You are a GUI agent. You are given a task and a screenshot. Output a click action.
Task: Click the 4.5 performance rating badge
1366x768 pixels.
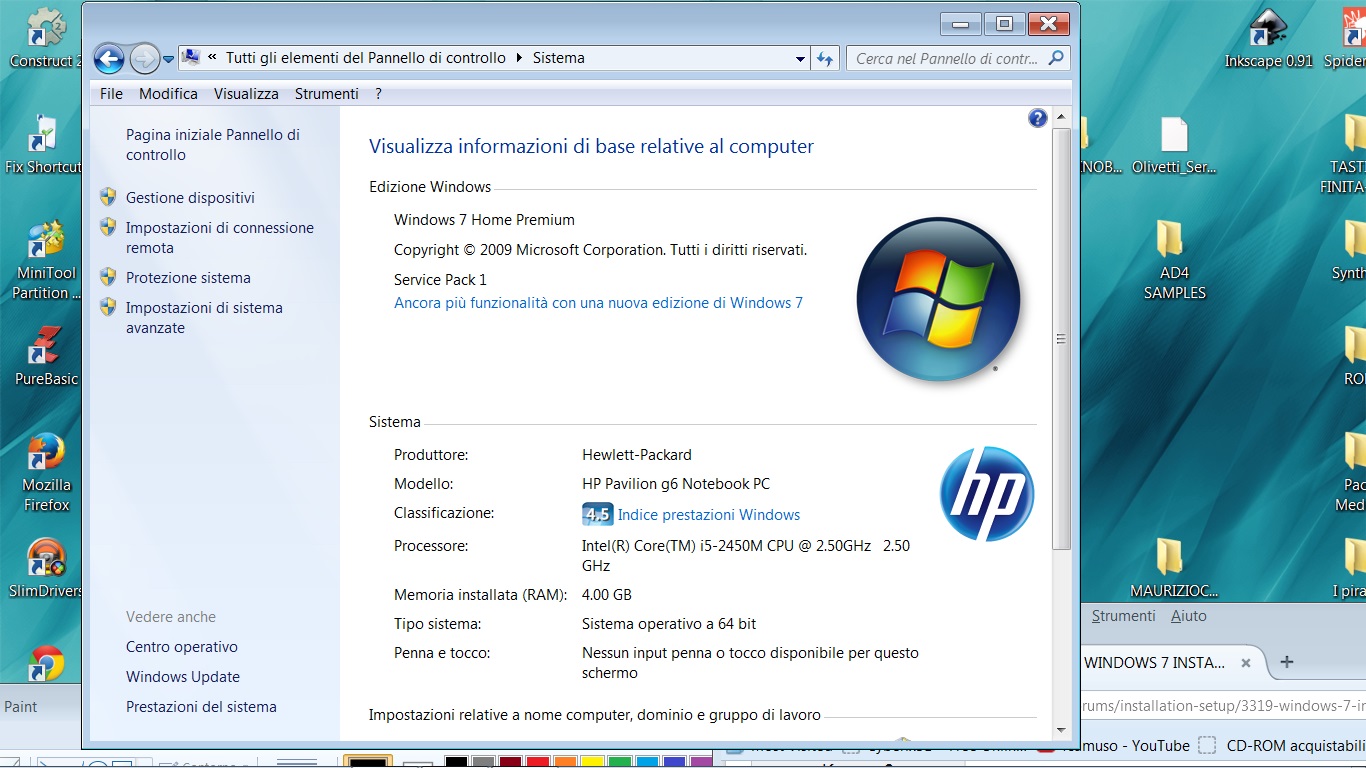click(597, 514)
